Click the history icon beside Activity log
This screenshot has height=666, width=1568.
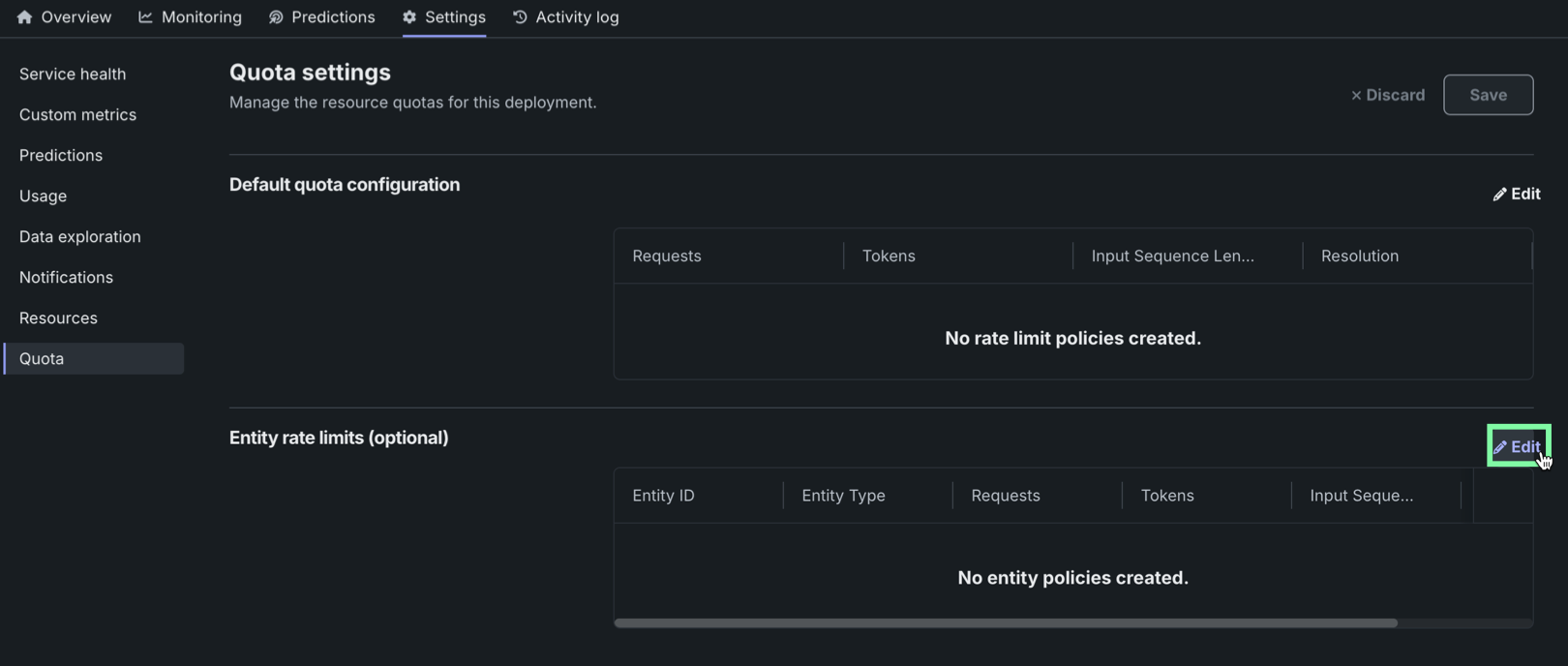click(x=520, y=17)
